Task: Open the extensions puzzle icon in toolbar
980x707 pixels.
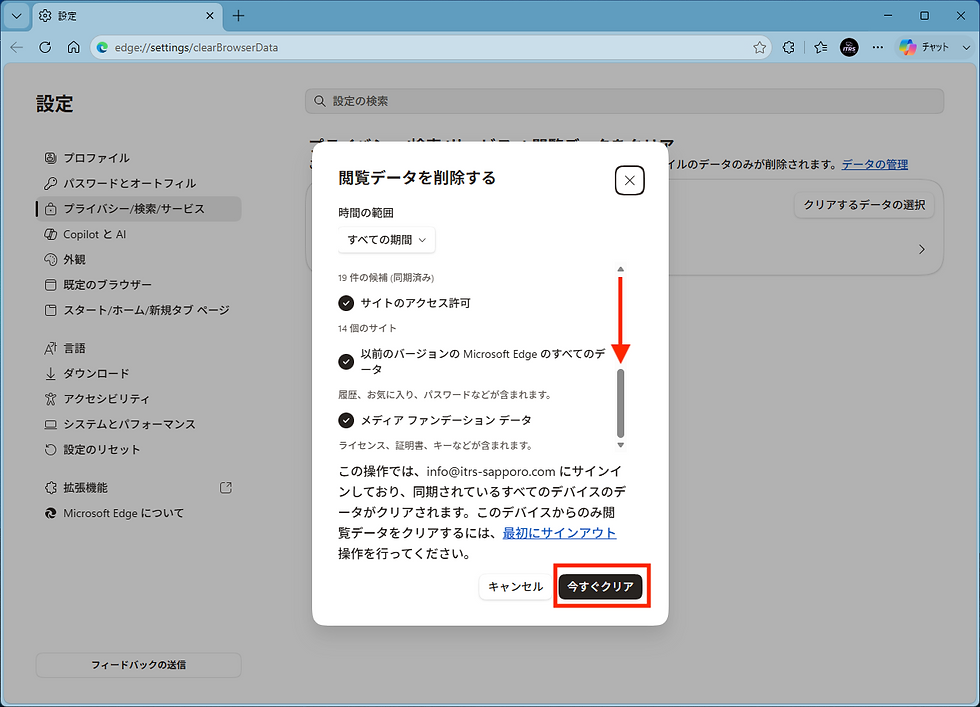Action: (789, 48)
